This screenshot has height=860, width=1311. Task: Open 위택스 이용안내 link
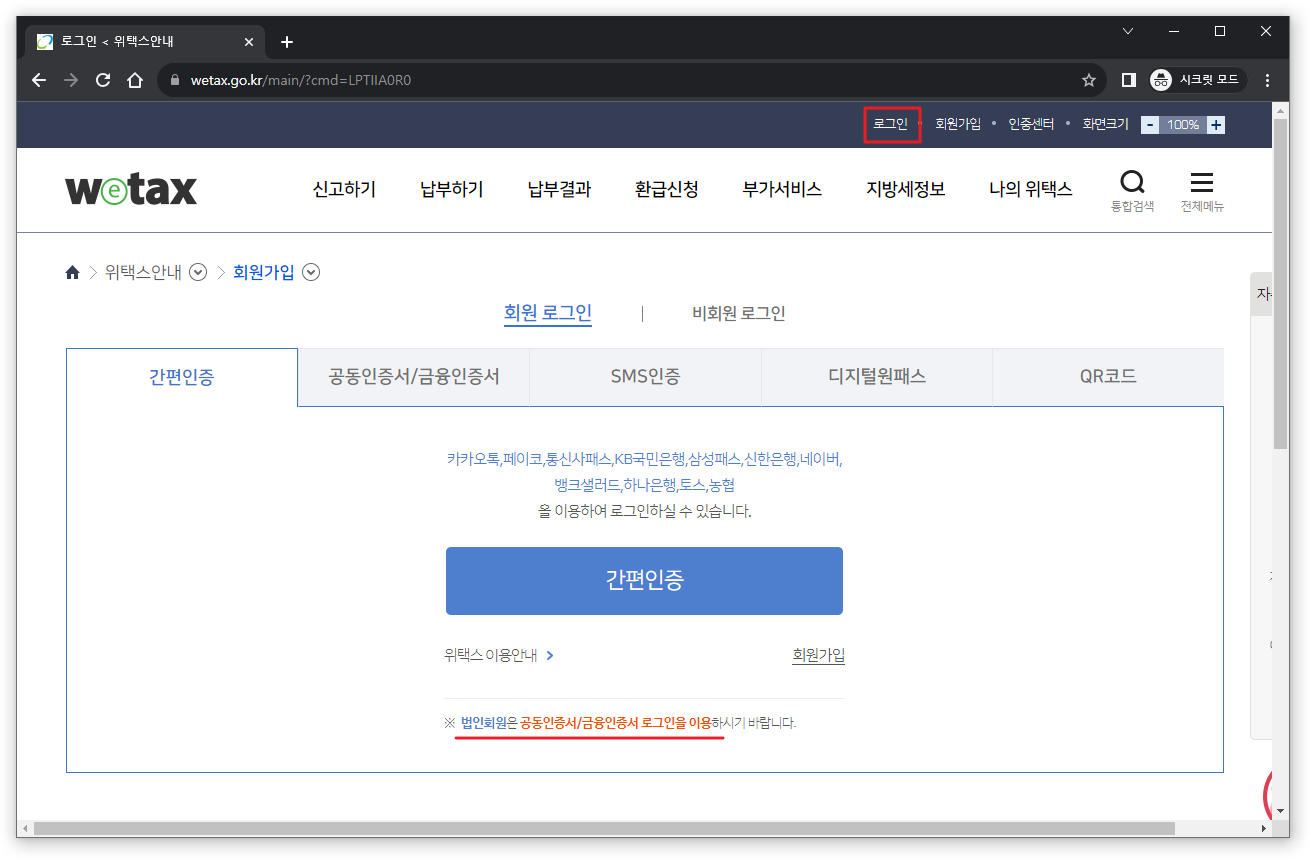click(499, 656)
